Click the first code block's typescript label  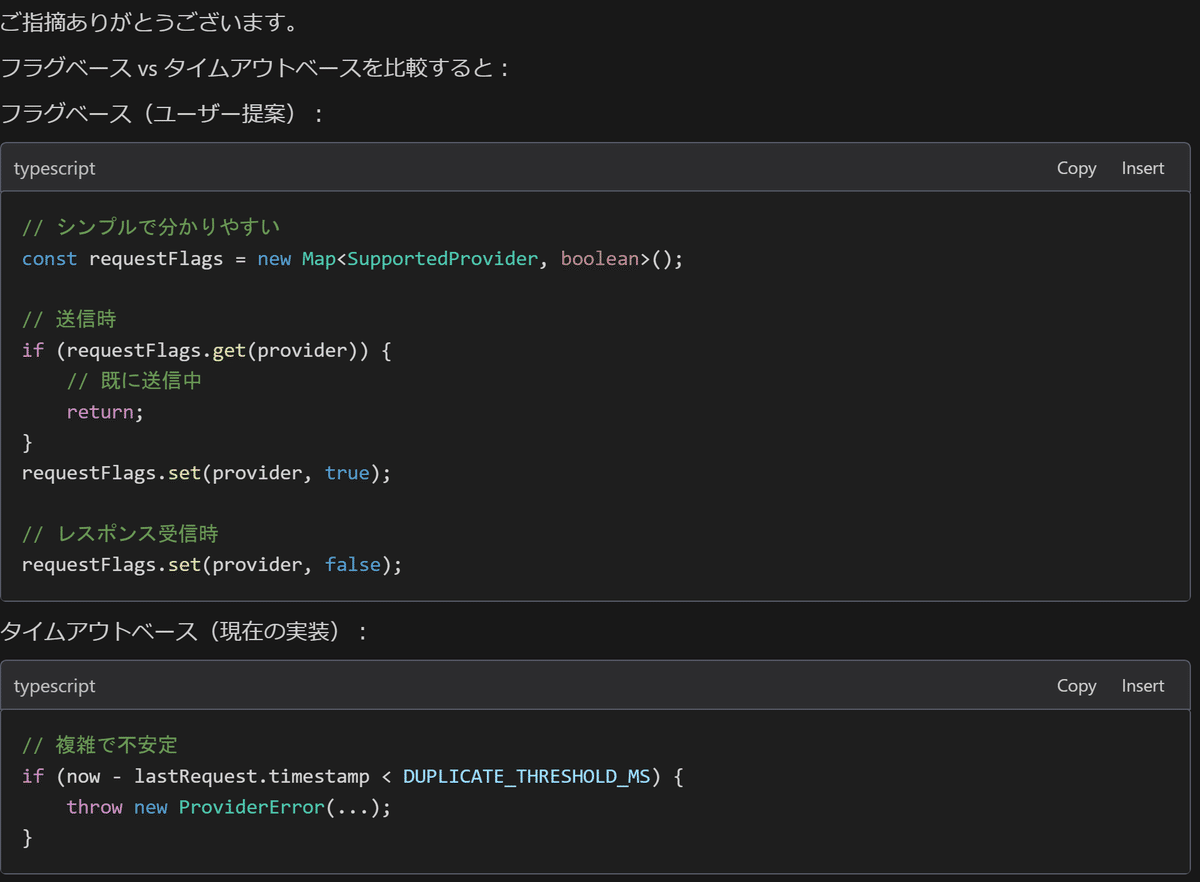point(55,169)
